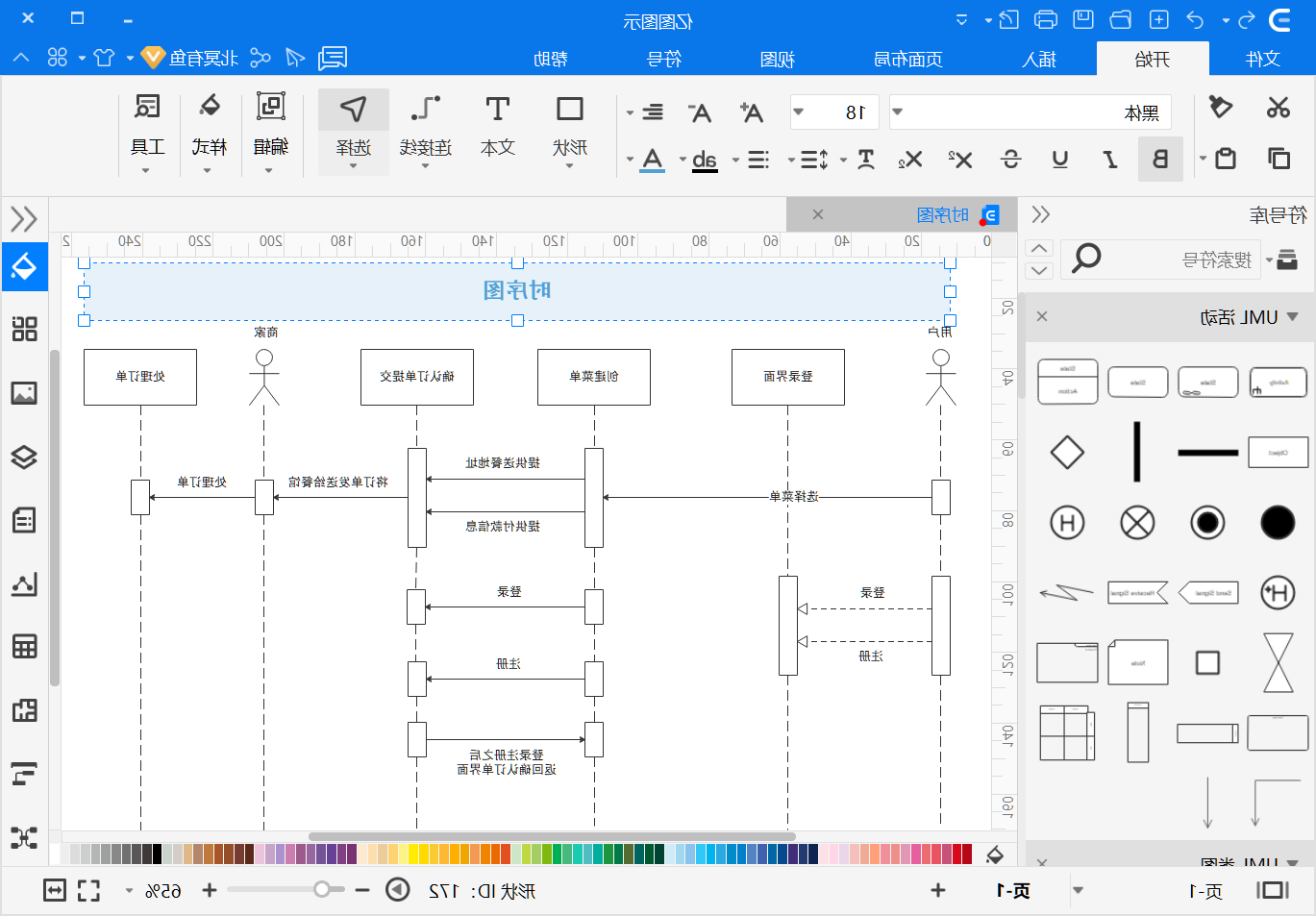This screenshot has height=916, width=1316.
Task: Switch to the 符号 symbol tab
Action: click(663, 59)
